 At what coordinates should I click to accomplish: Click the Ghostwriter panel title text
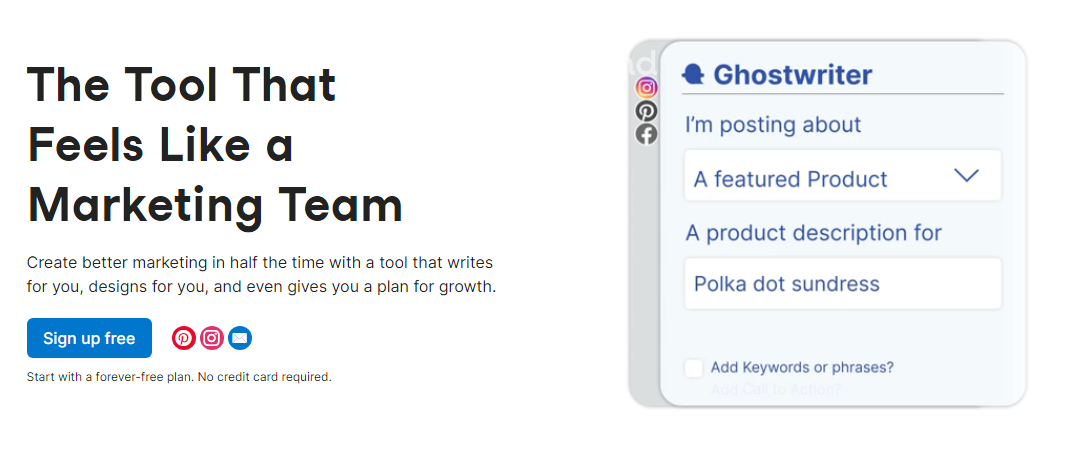(793, 74)
